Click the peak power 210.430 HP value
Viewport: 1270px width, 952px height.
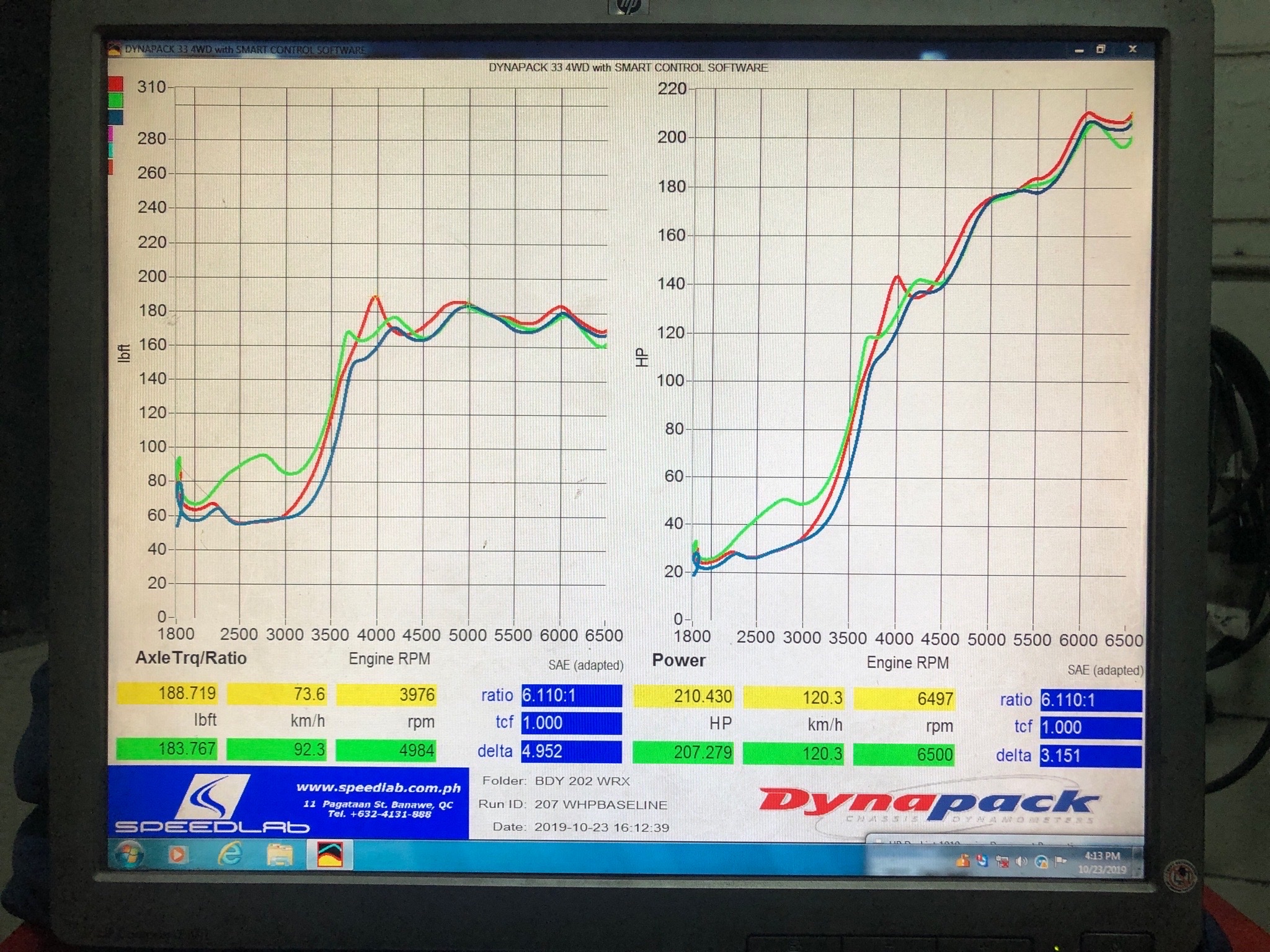[683, 697]
